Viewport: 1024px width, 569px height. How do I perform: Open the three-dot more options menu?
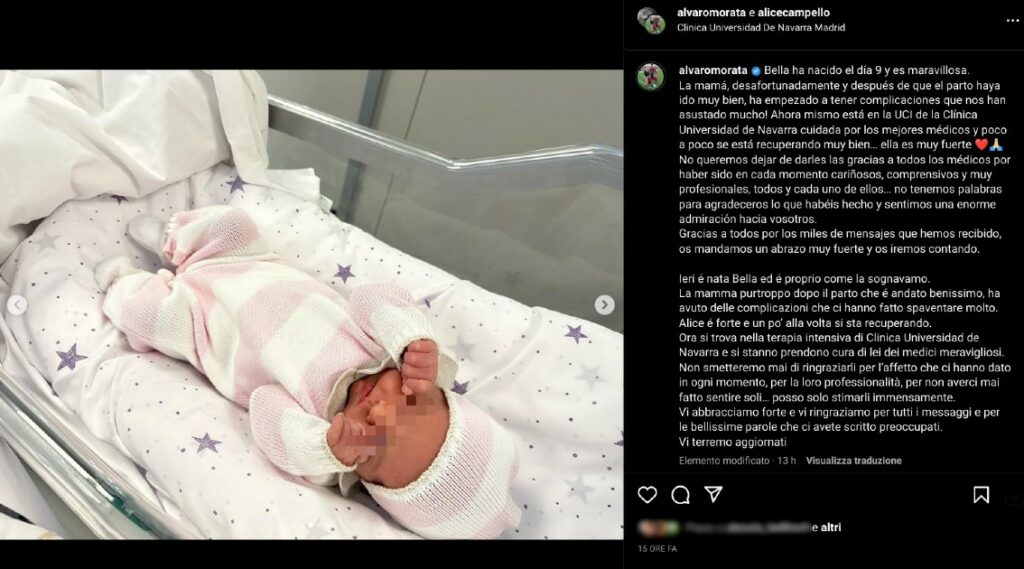point(1012,21)
